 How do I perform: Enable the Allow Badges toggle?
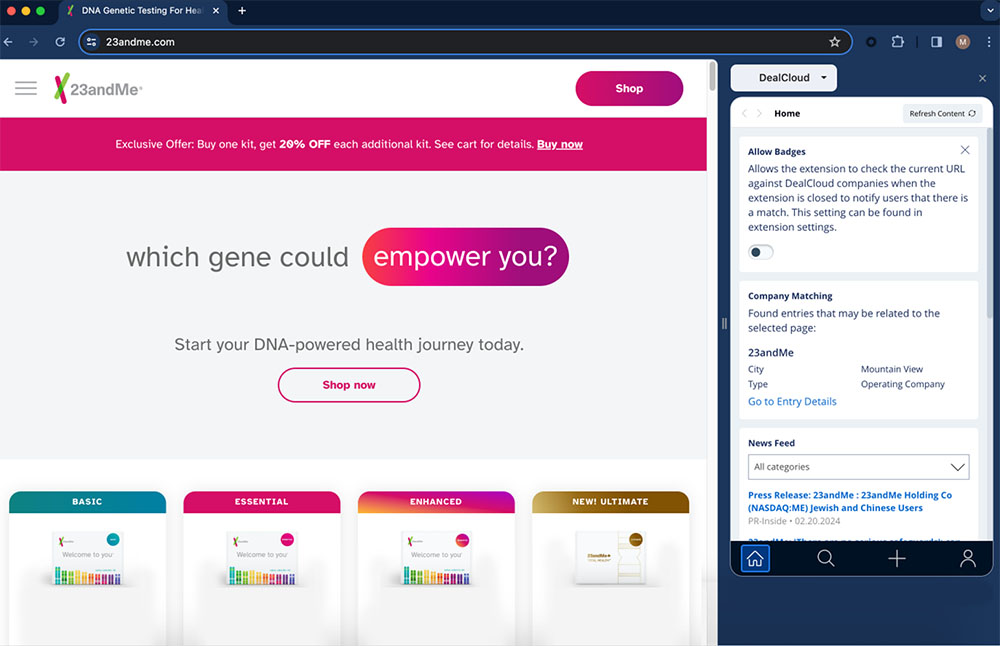pos(761,252)
